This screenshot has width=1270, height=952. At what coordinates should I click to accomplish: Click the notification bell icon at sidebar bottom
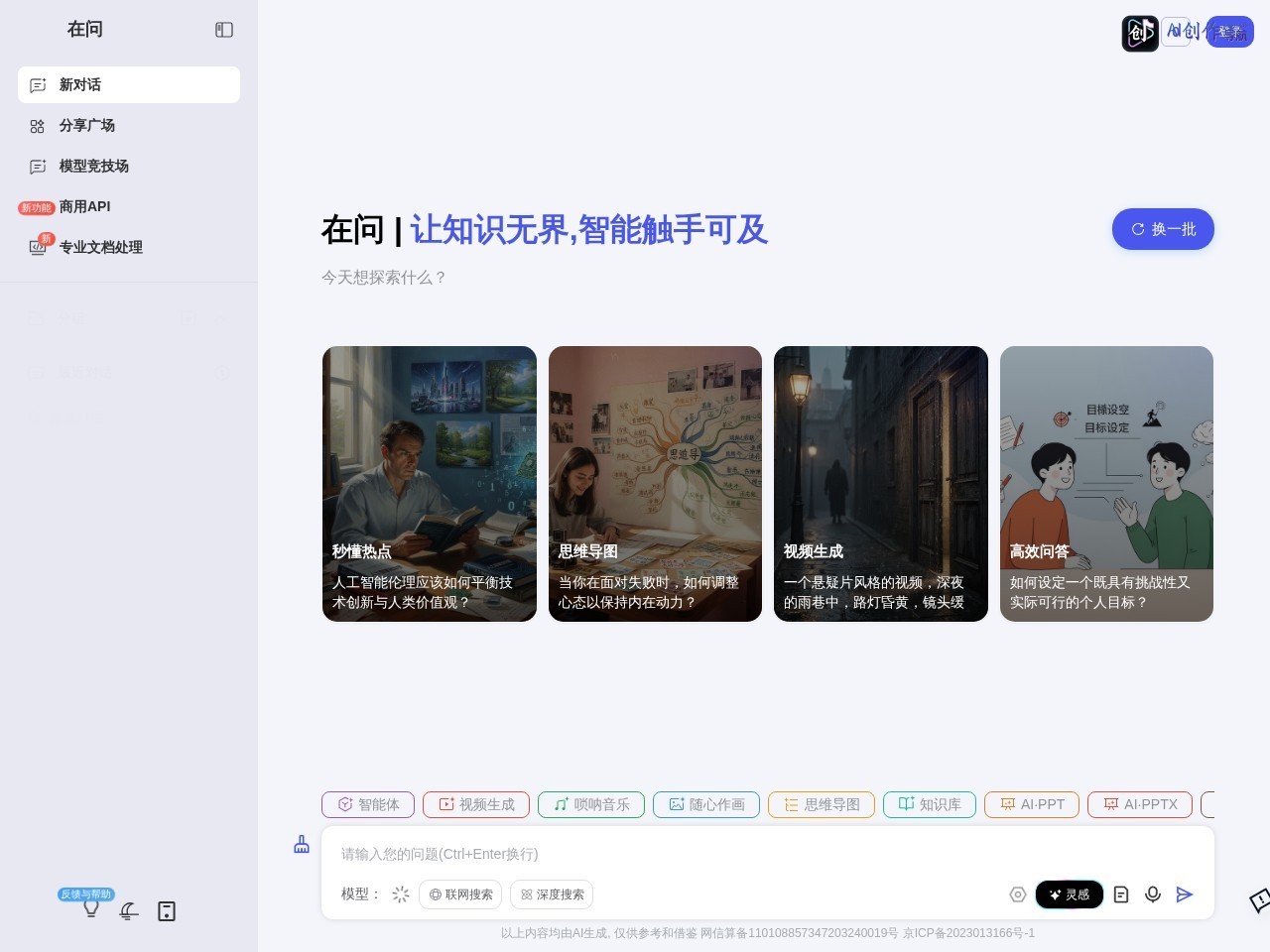129,911
